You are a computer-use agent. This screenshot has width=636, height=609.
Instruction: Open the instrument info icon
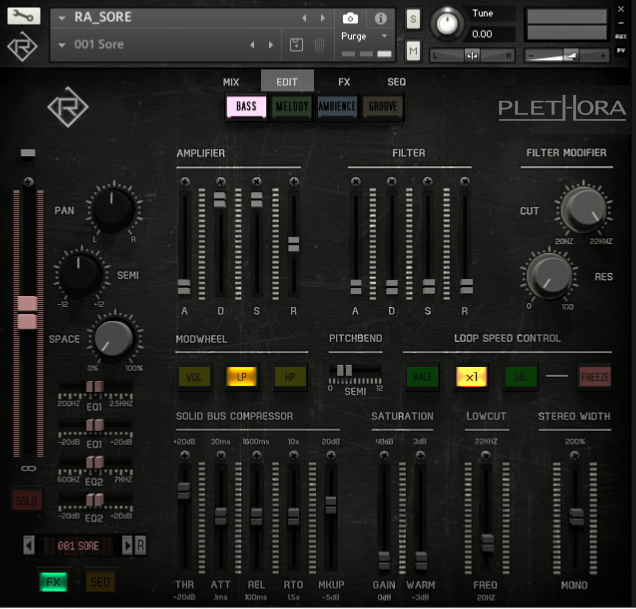380,18
